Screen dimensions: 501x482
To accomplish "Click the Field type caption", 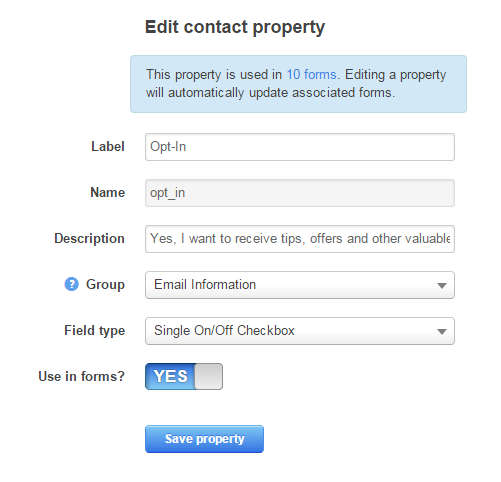I will point(95,331).
